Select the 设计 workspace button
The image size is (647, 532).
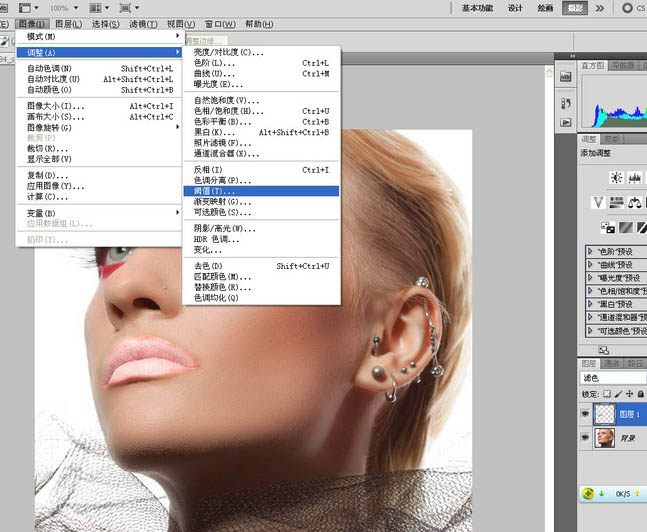pyautogui.click(x=515, y=8)
